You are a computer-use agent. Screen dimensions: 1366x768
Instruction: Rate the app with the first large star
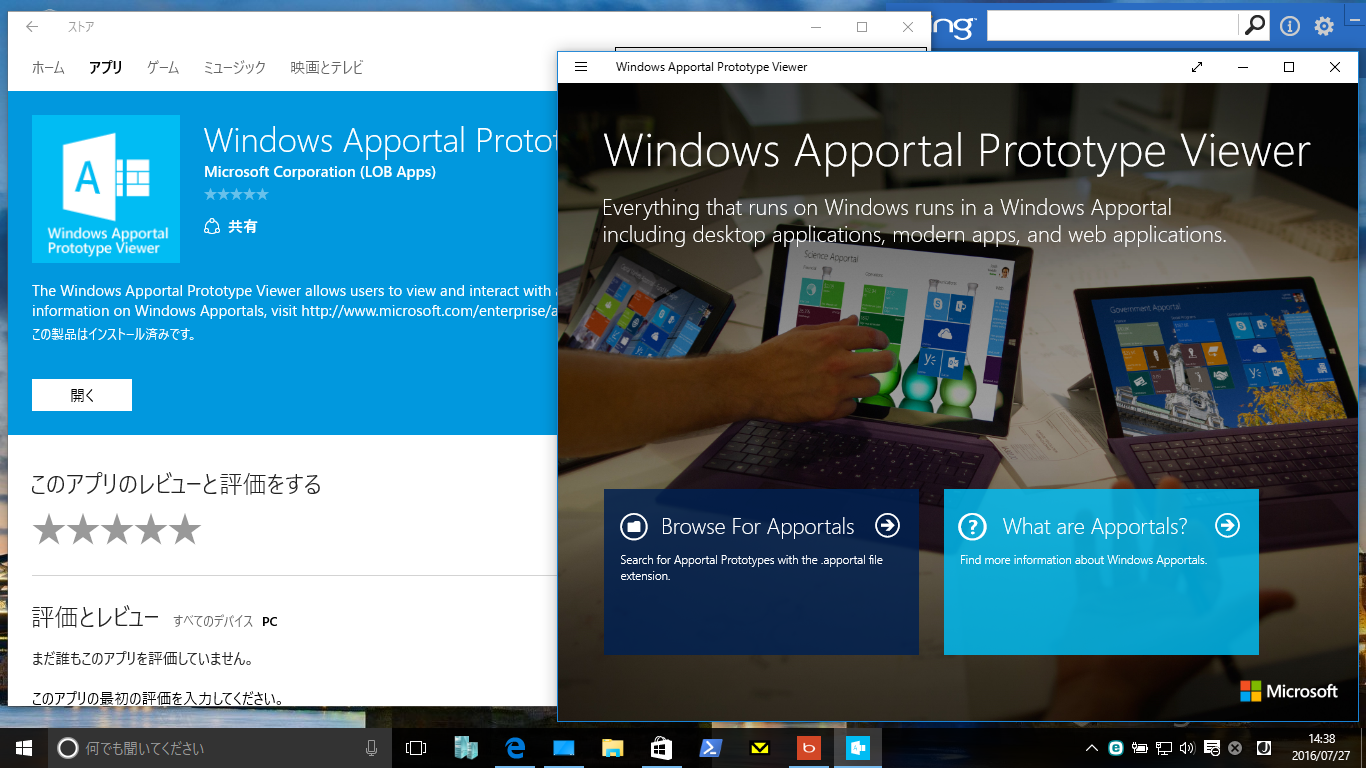[49, 530]
